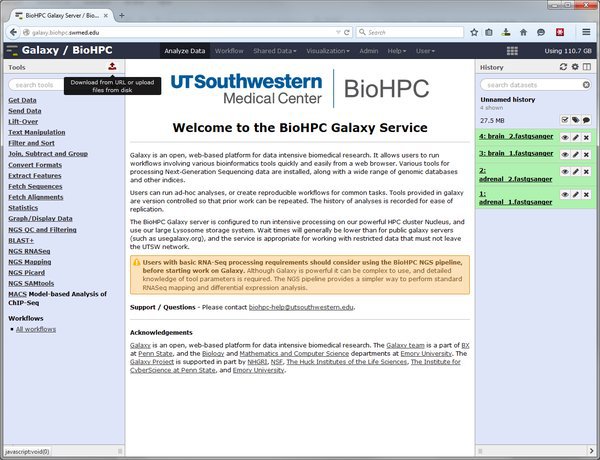Expand the Get Data tool section
600x460 pixels.
[23, 100]
